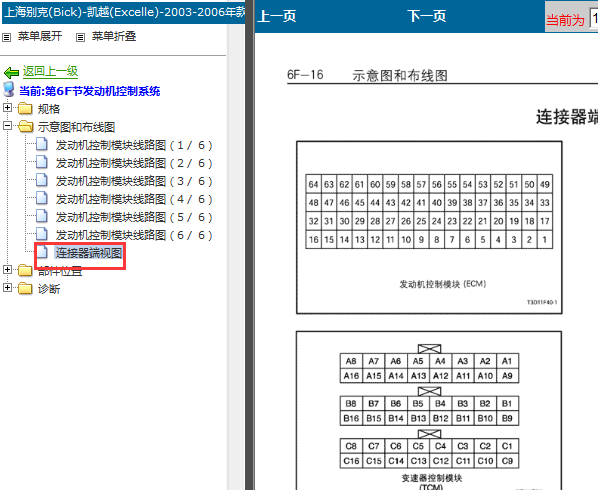Expand the 诊断 tree node
This screenshot has width=598, height=490.
click(x=7, y=288)
